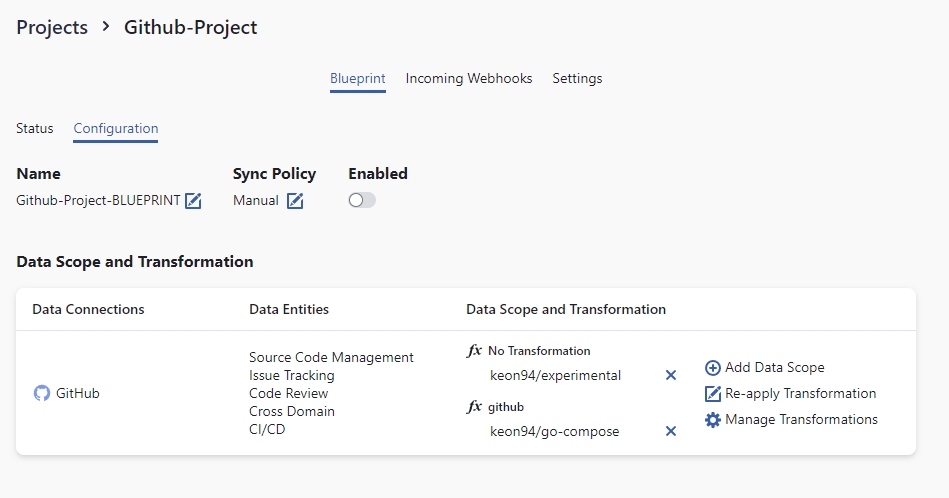Click the Manage Transformations gear icon
This screenshot has height=498, width=949.
713,420
